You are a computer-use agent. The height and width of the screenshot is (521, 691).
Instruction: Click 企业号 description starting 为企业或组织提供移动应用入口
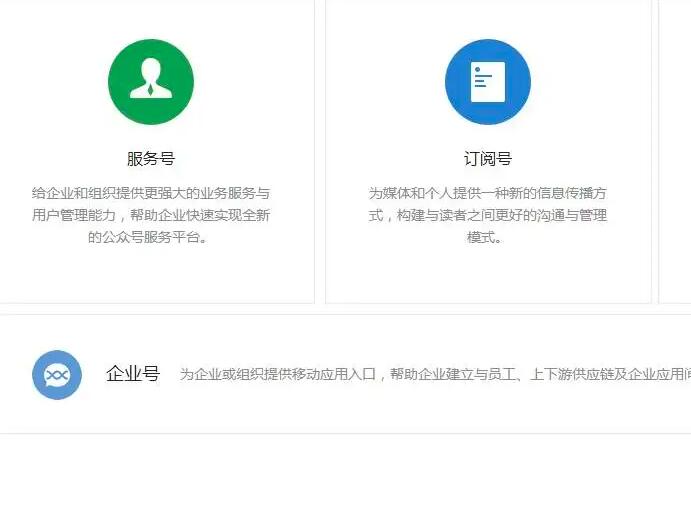click(x=435, y=374)
